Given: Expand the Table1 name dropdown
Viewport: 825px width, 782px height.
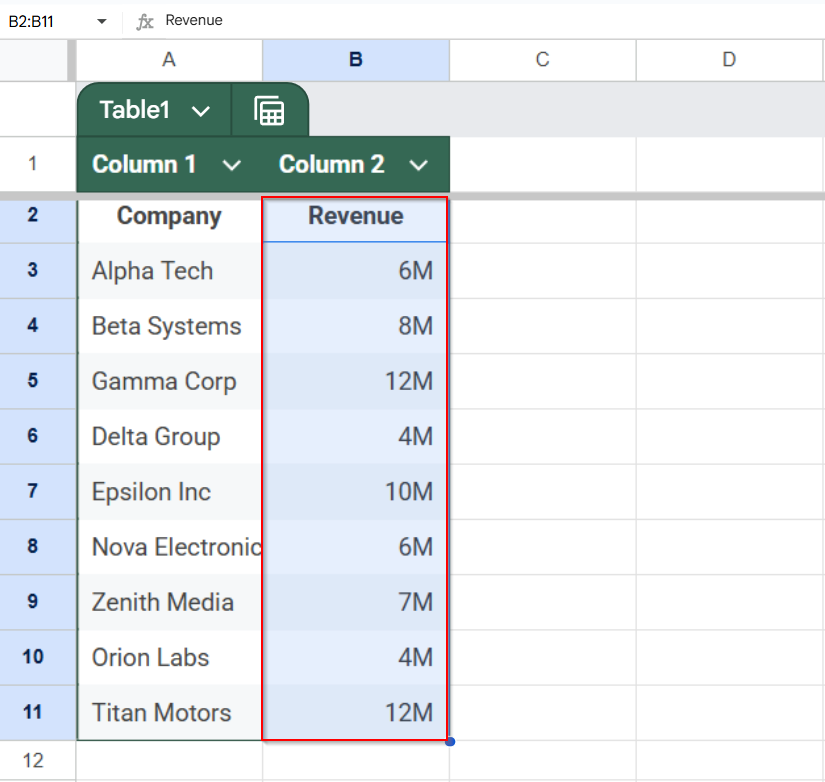Looking at the screenshot, I should pyautogui.click(x=200, y=111).
